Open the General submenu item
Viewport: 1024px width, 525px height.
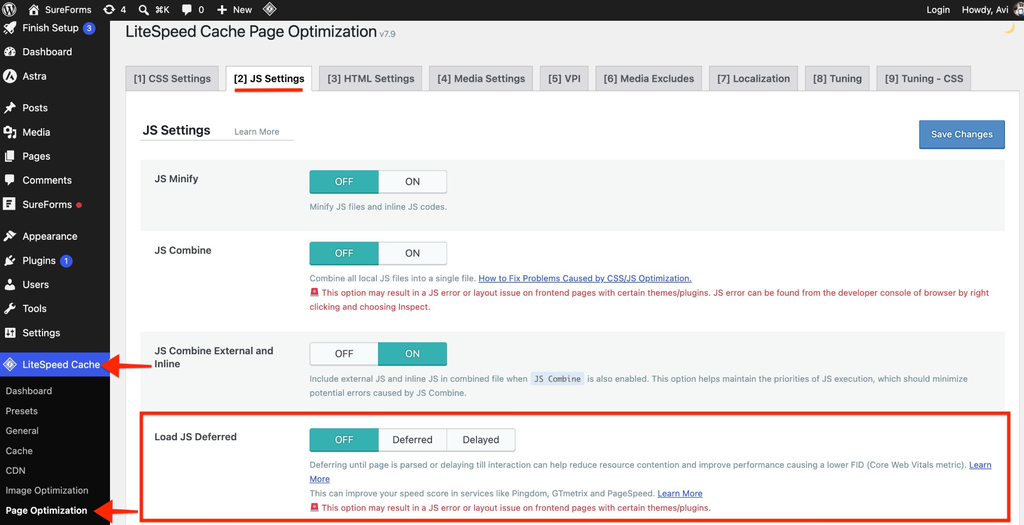pyautogui.click(x=22, y=431)
